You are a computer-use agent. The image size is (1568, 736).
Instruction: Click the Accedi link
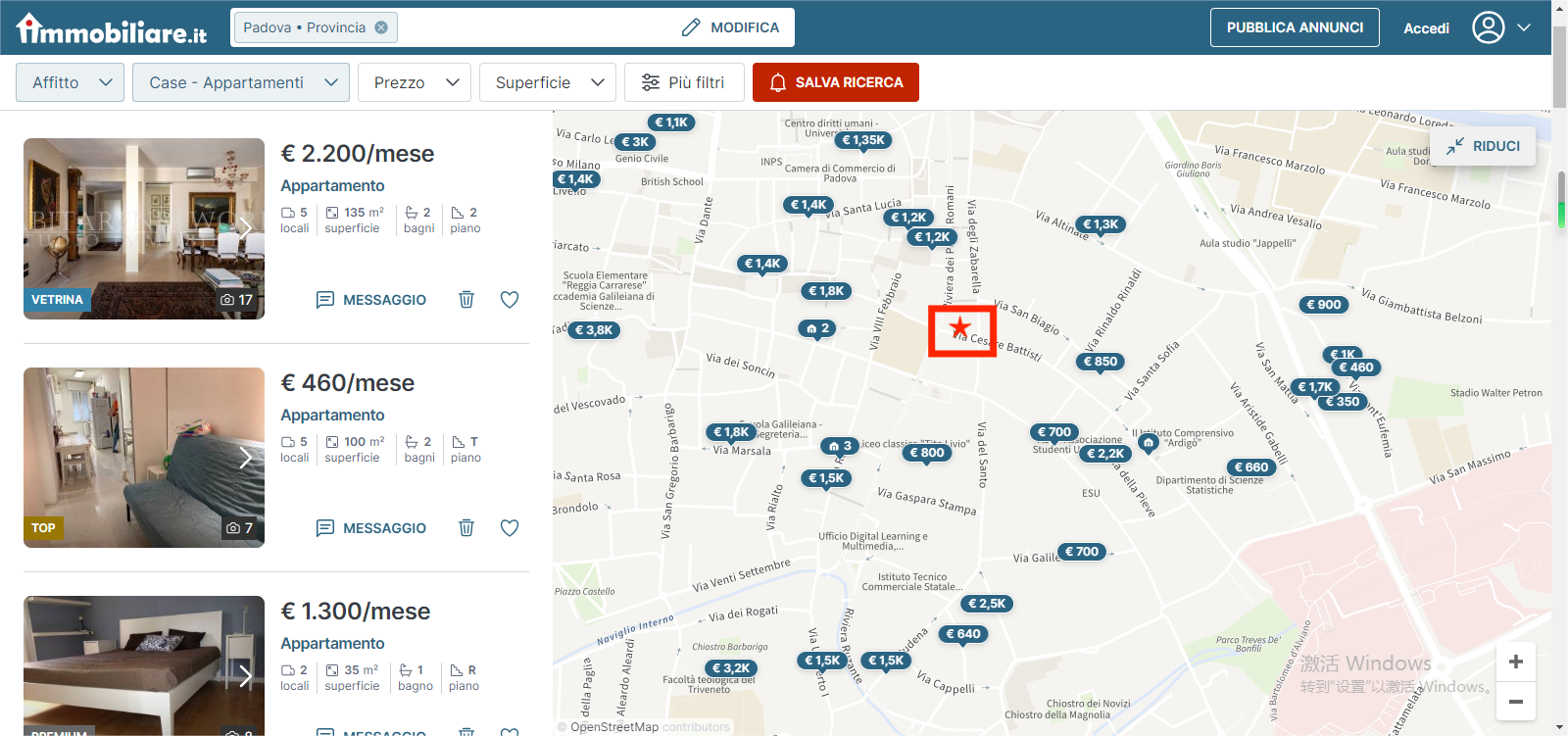click(x=1426, y=28)
